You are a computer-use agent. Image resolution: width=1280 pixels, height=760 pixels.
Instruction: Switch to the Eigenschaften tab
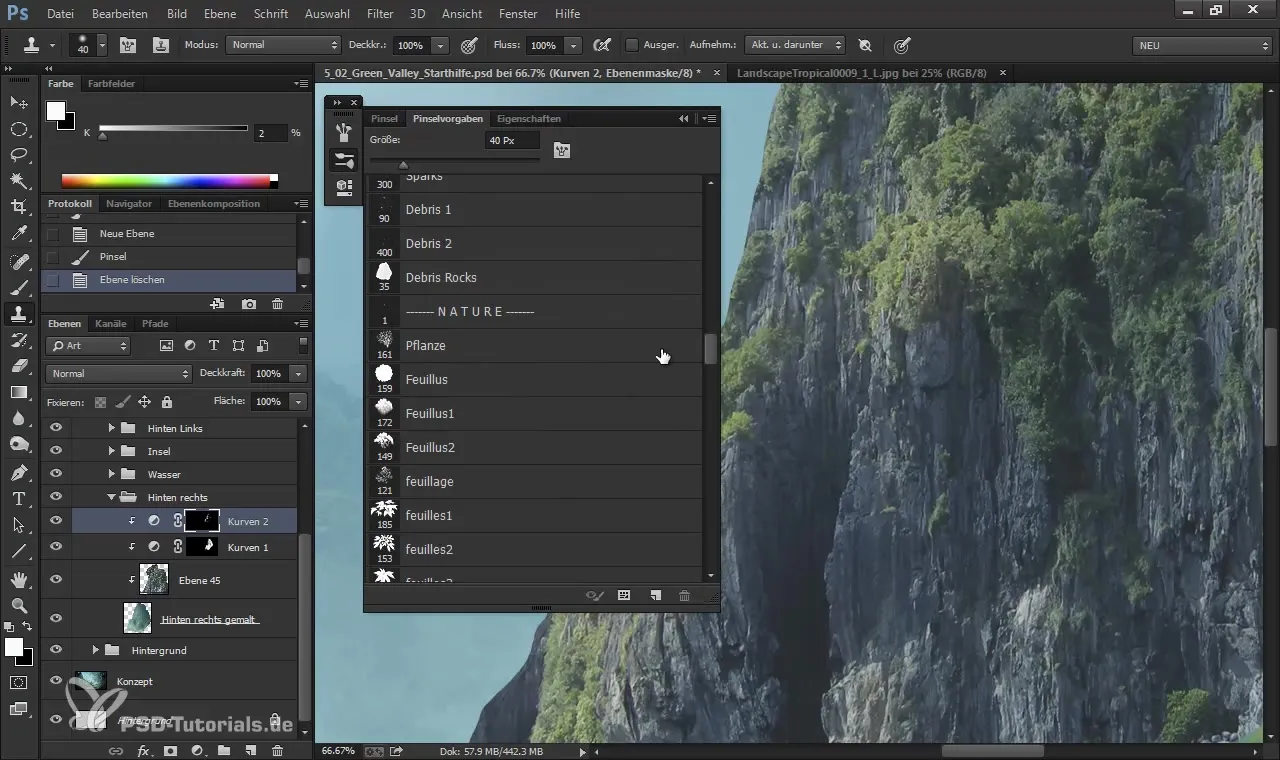529,118
